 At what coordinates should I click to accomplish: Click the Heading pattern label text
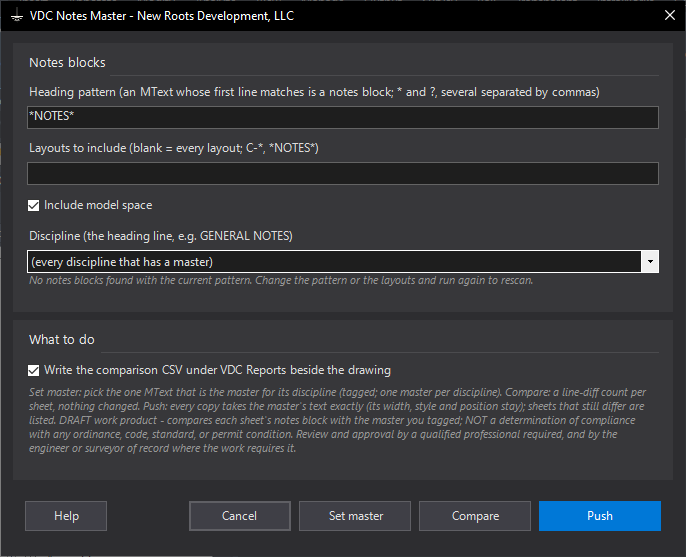(x=314, y=92)
